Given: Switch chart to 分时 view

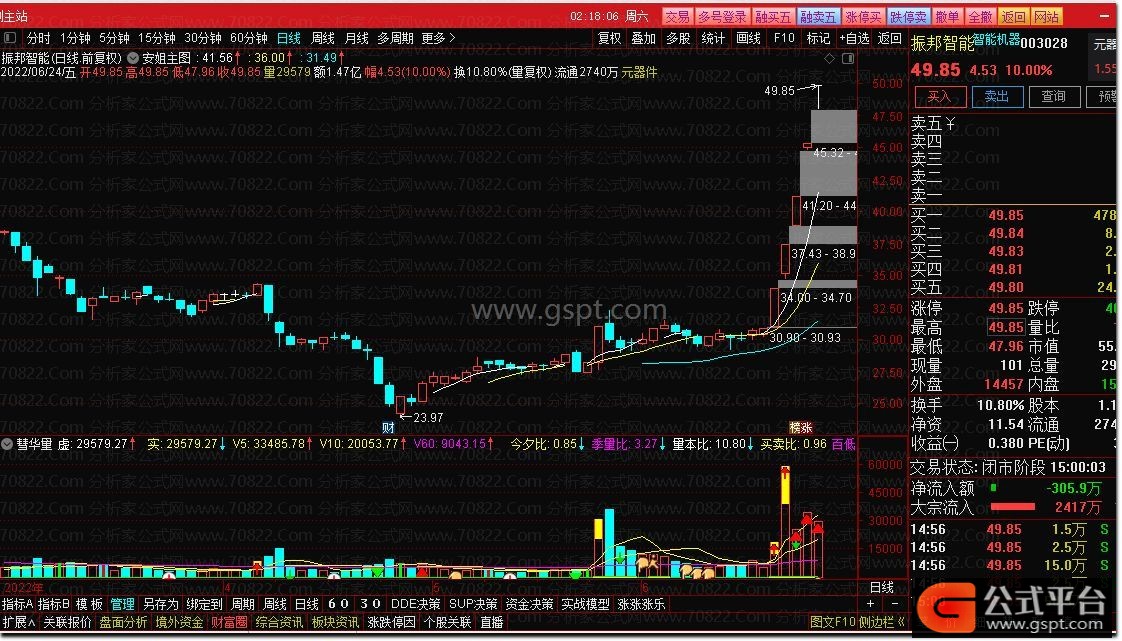Looking at the screenshot, I should point(39,38).
